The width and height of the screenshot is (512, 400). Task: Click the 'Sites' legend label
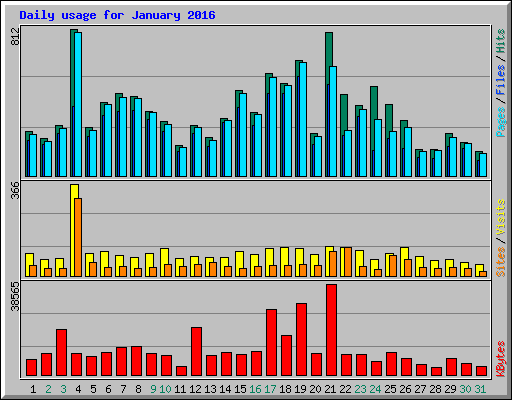pyautogui.click(x=501, y=262)
